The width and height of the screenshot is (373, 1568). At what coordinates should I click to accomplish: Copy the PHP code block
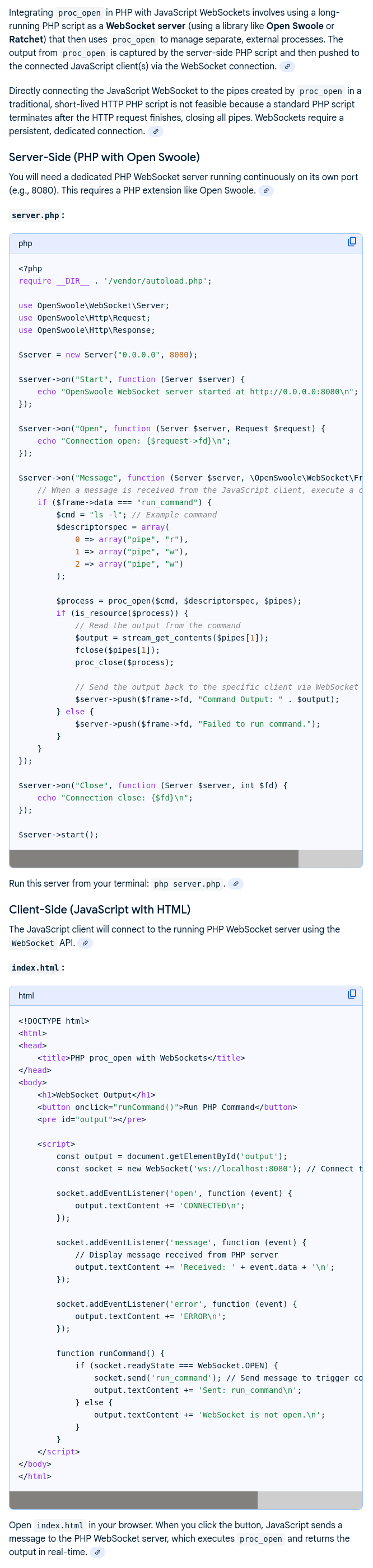pos(352,242)
